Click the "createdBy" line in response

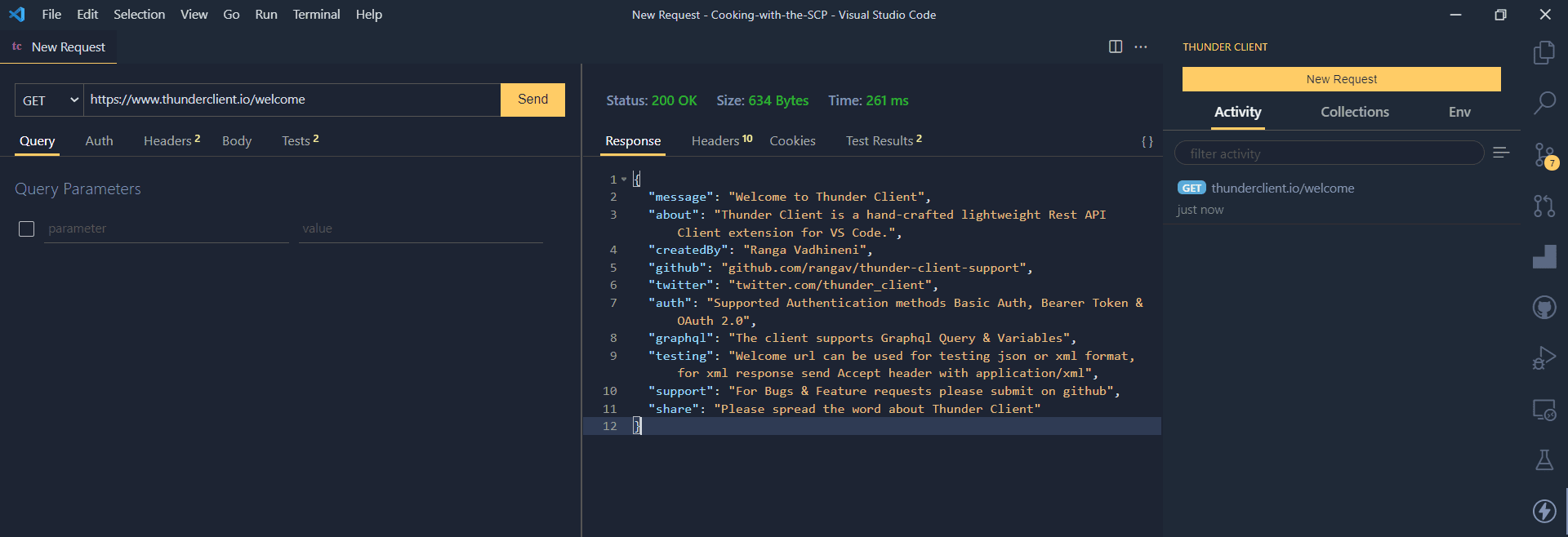pyautogui.click(x=760, y=250)
